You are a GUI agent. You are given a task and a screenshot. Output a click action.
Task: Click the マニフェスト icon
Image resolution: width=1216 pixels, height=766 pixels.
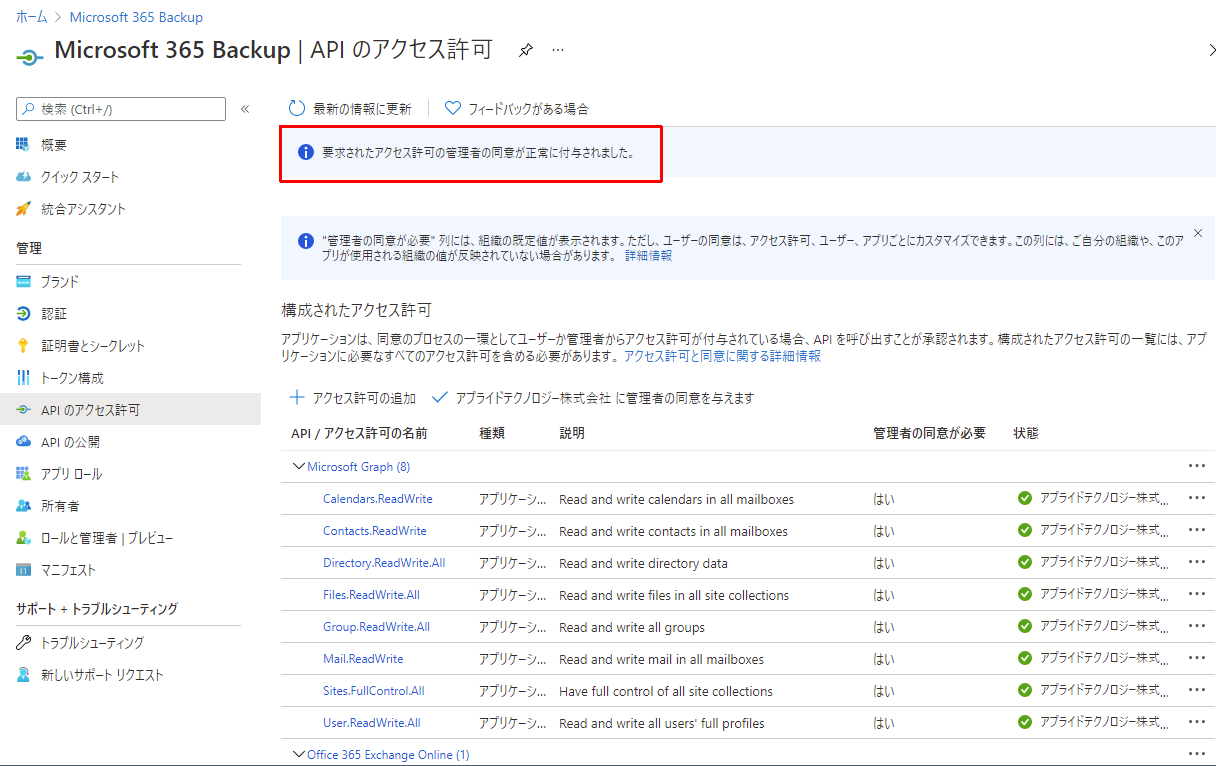[x=24, y=570]
